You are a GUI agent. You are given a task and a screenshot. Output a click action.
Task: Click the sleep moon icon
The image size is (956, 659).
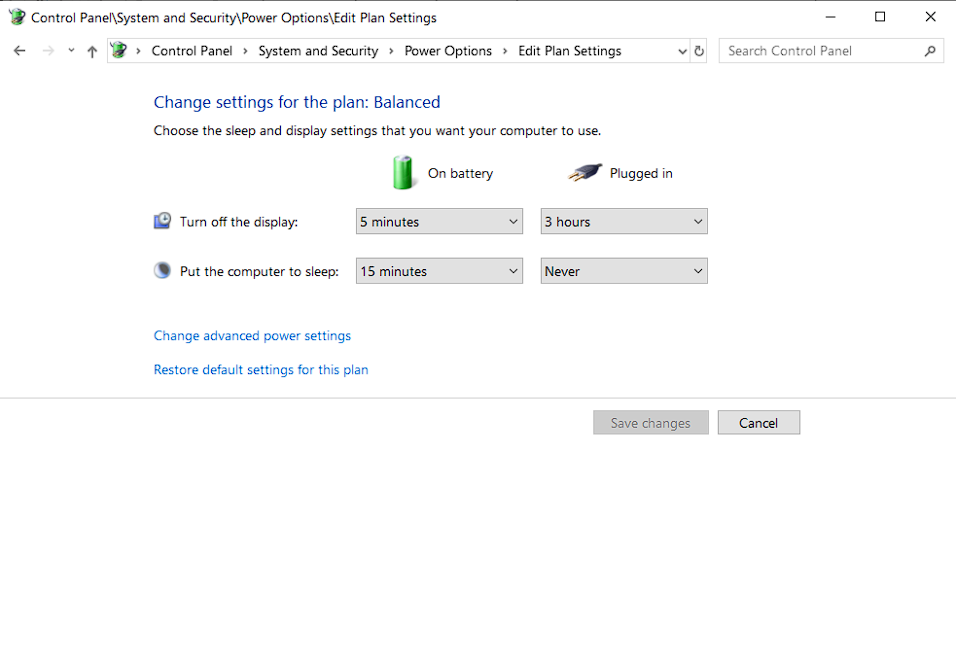[x=162, y=271]
